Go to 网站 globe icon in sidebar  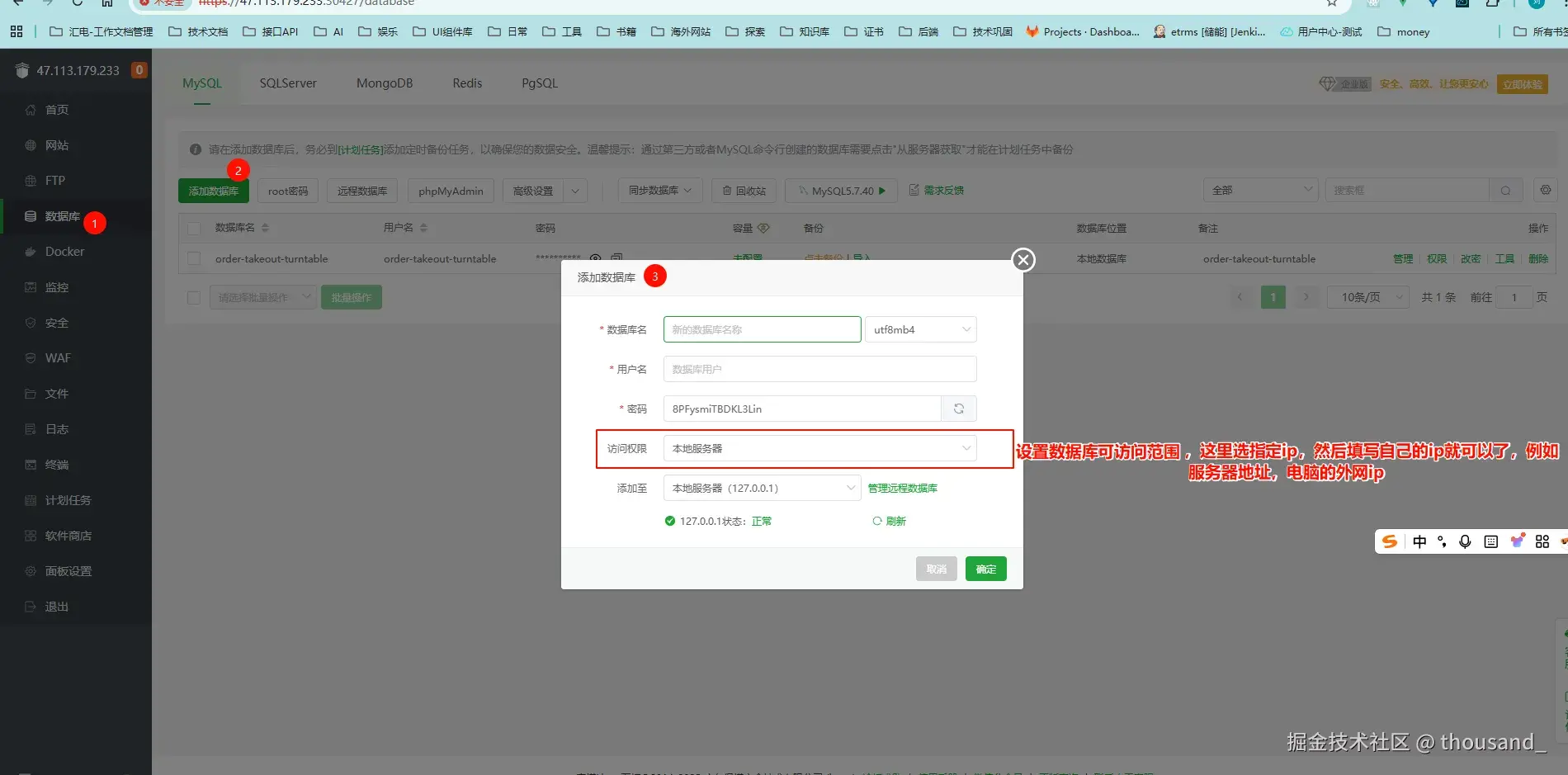31,145
